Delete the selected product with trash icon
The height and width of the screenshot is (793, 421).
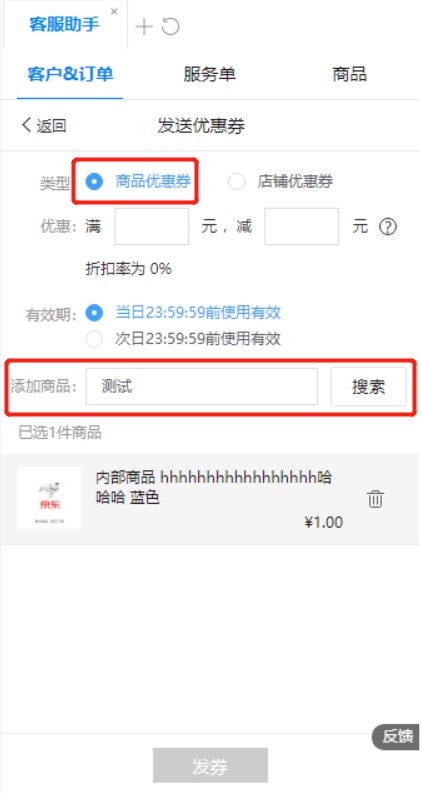[375, 499]
